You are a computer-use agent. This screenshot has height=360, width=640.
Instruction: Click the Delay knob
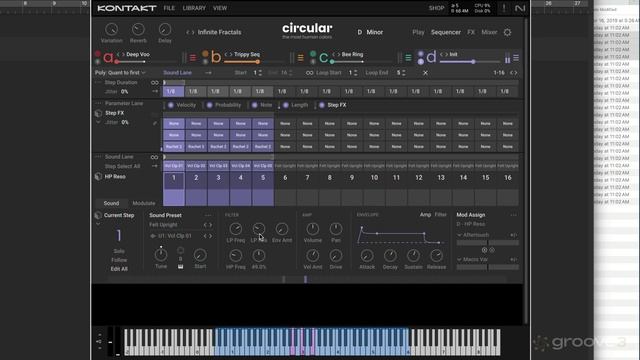(165, 29)
